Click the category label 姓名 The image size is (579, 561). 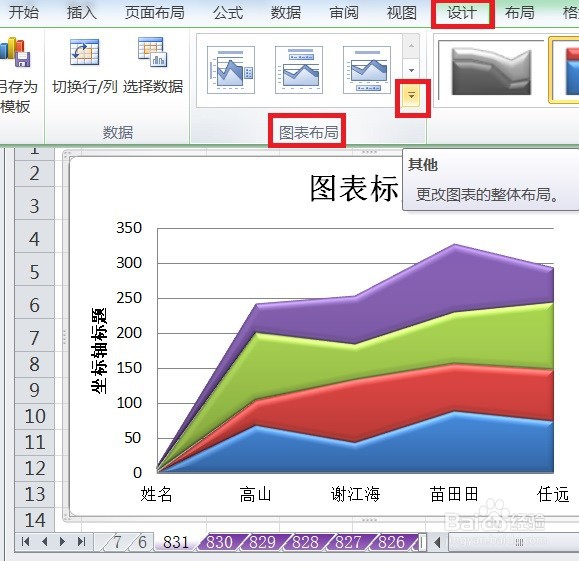click(156, 494)
